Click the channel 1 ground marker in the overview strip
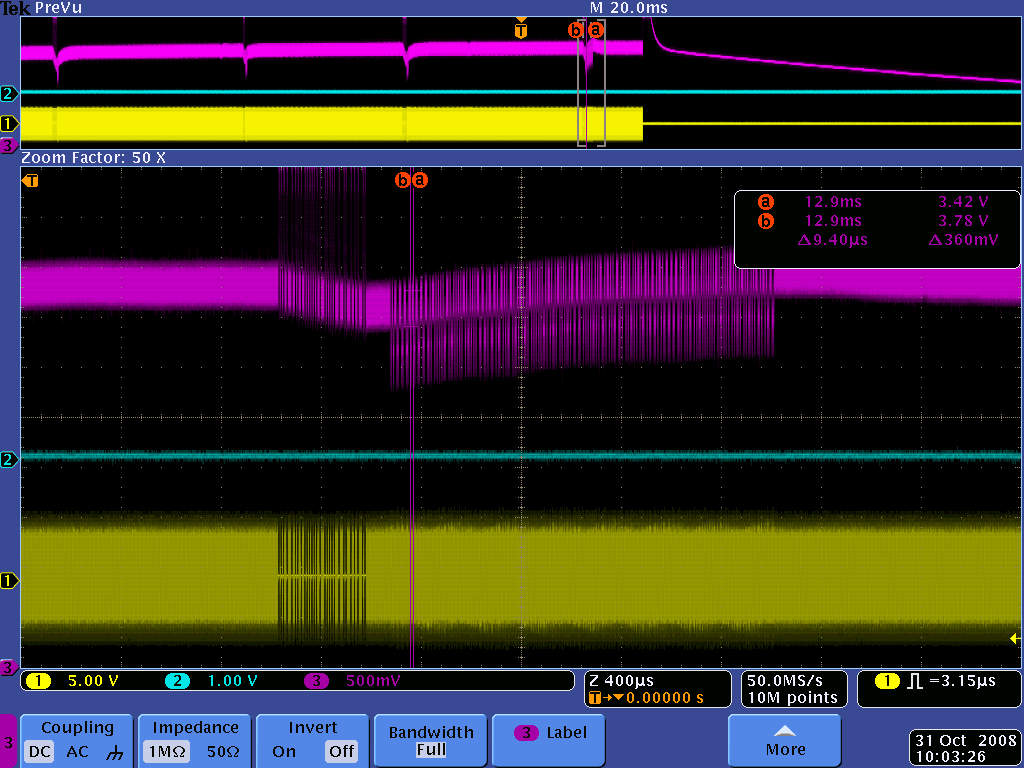1024x768 pixels. pyautogui.click(x=8, y=123)
